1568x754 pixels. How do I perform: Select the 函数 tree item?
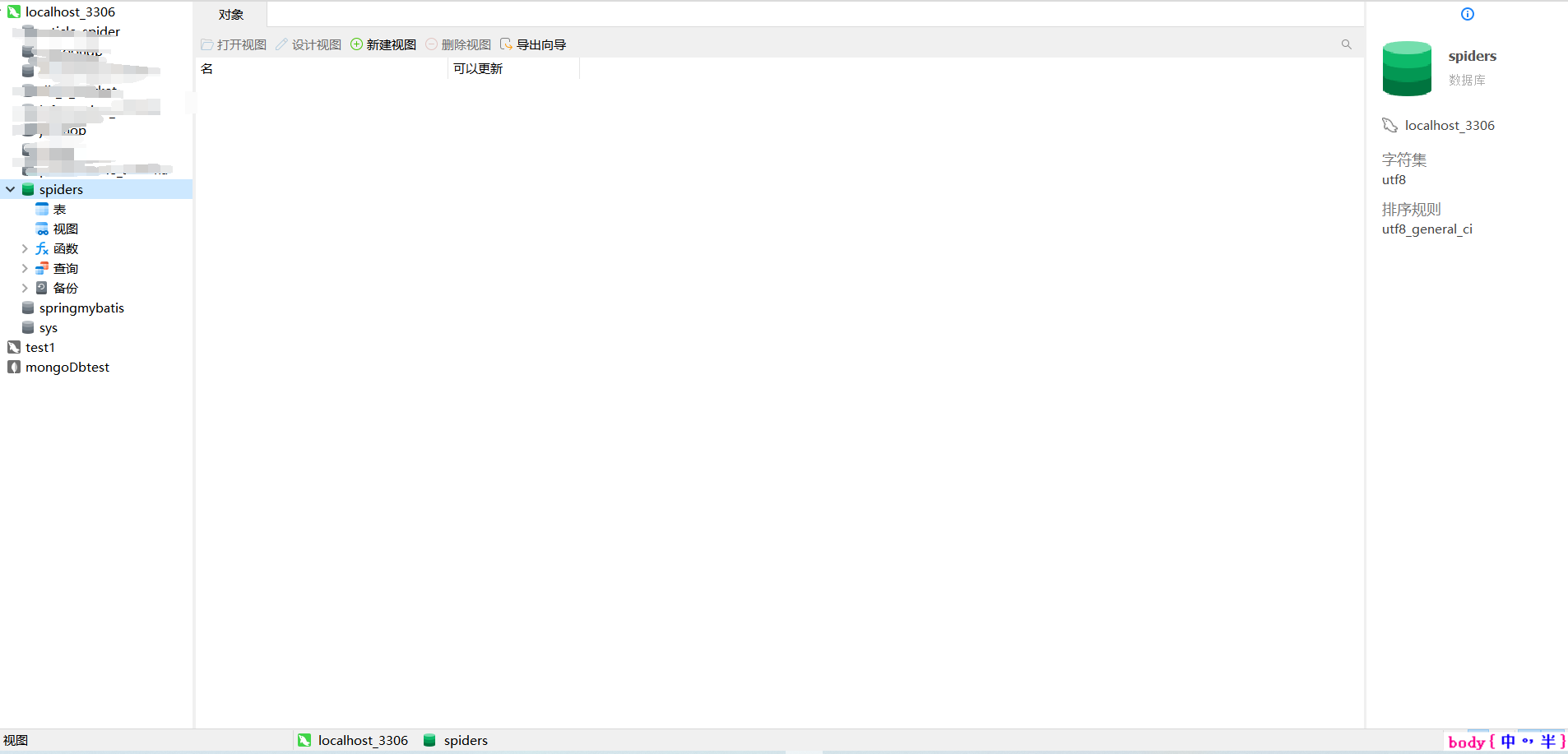(x=66, y=248)
